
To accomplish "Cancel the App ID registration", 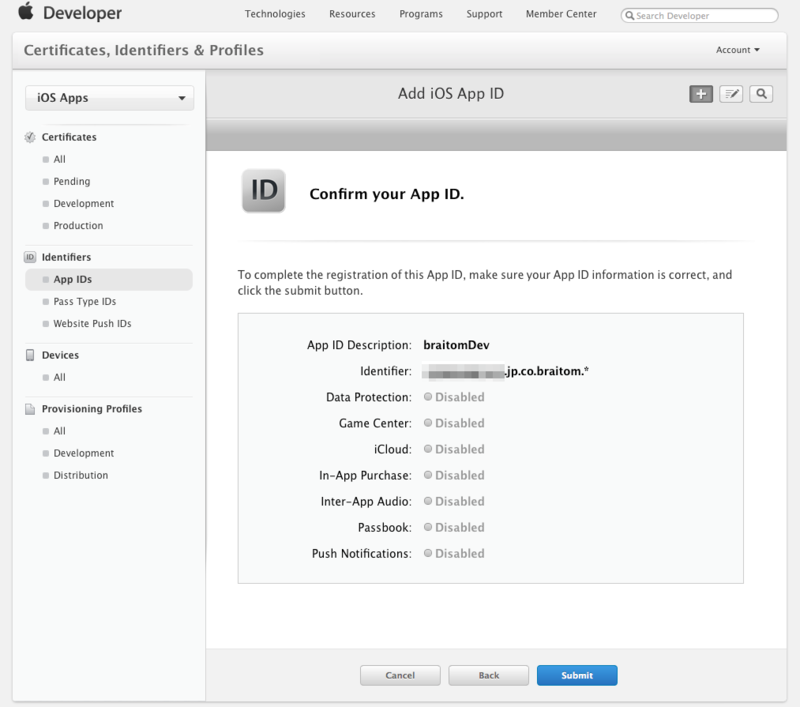I will pyautogui.click(x=400, y=675).
